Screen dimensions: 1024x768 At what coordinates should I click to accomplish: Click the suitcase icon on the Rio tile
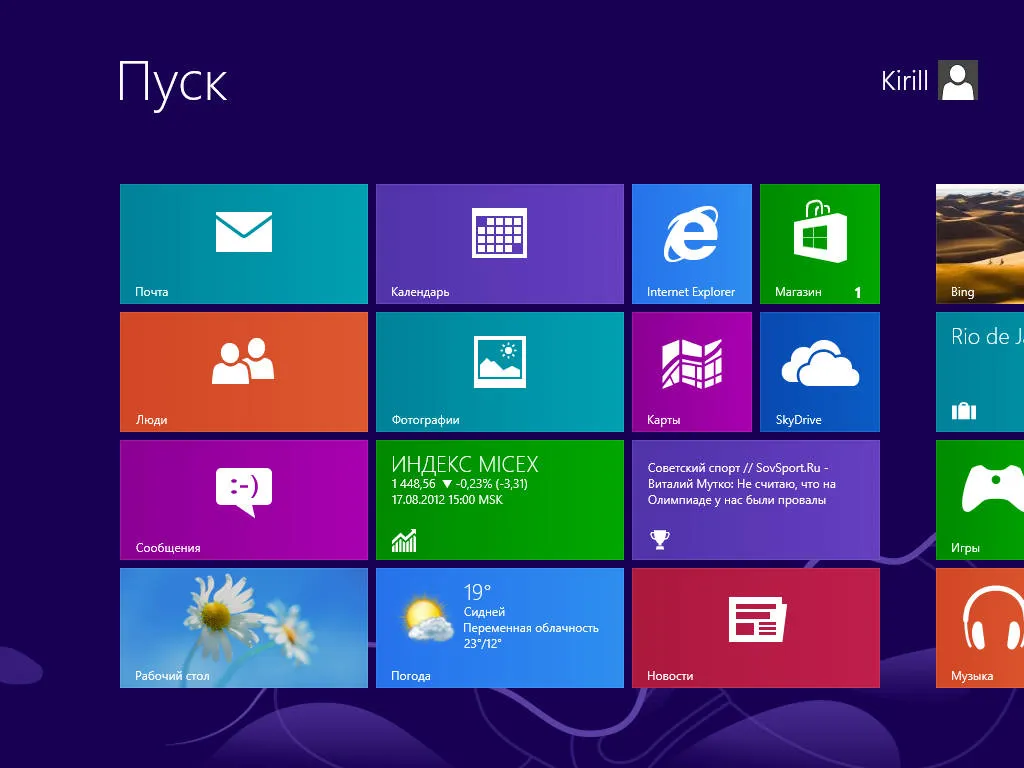964,411
